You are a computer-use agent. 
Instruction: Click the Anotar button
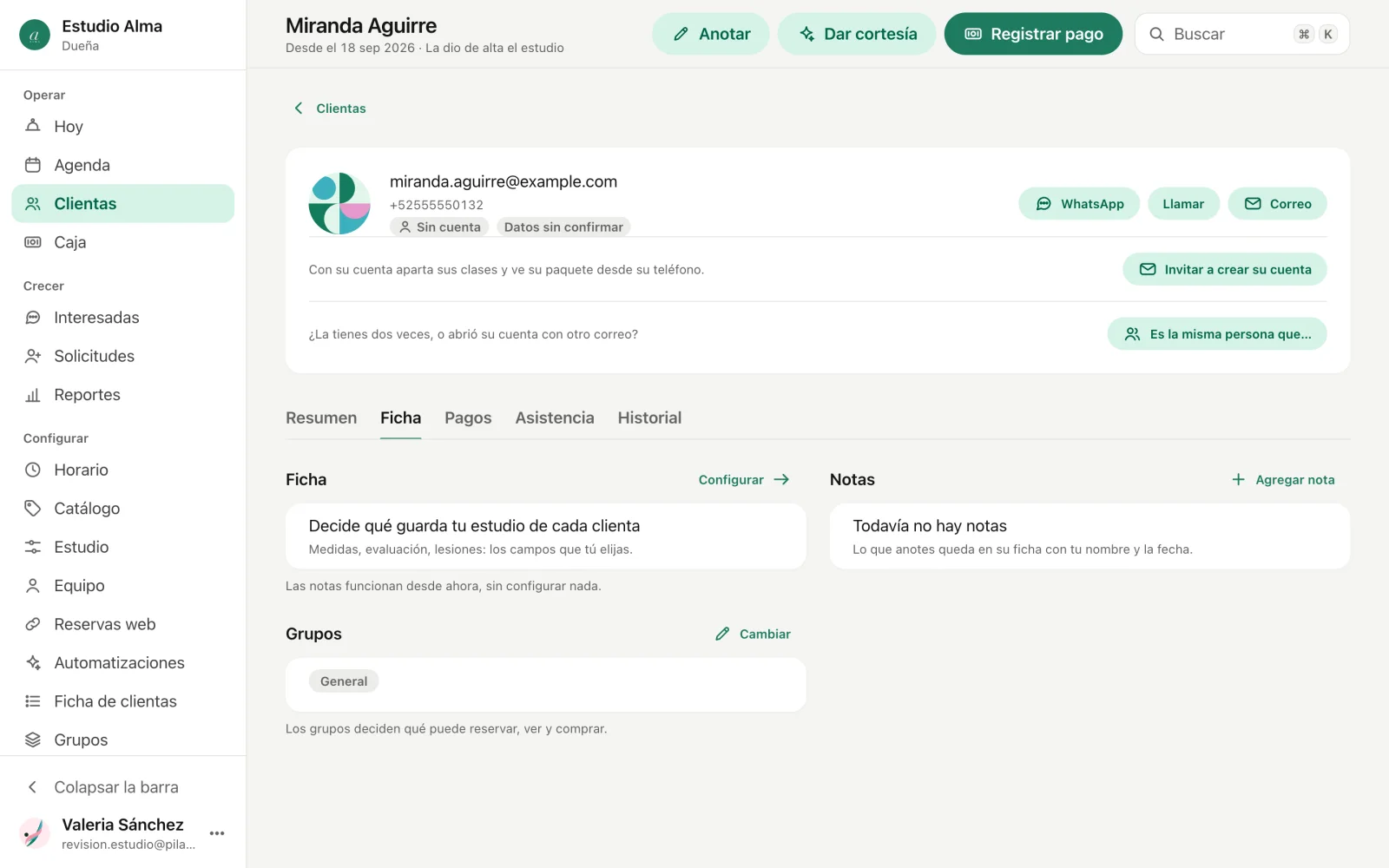(x=711, y=34)
